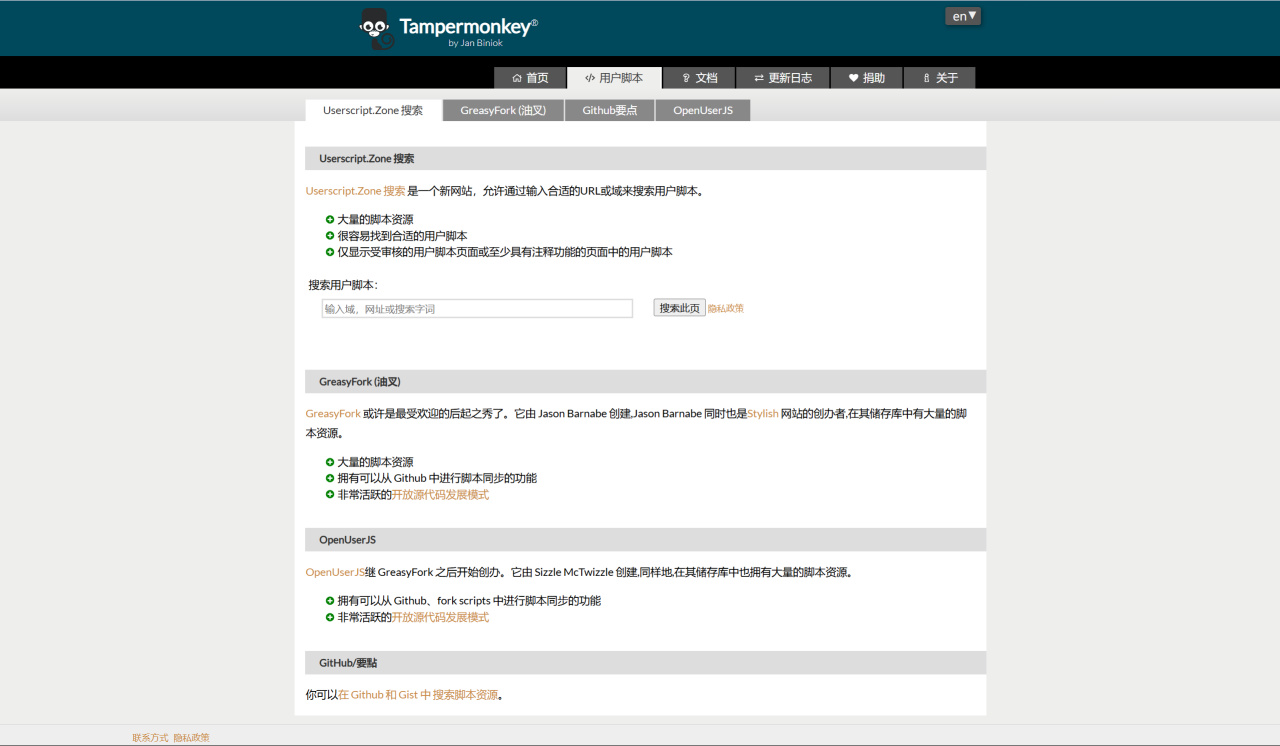Image resolution: width=1280 pixels, height=746 pixels.
Task: Click the bullet text starting with "仅显示受审核的"
Action: coord(505,252)
